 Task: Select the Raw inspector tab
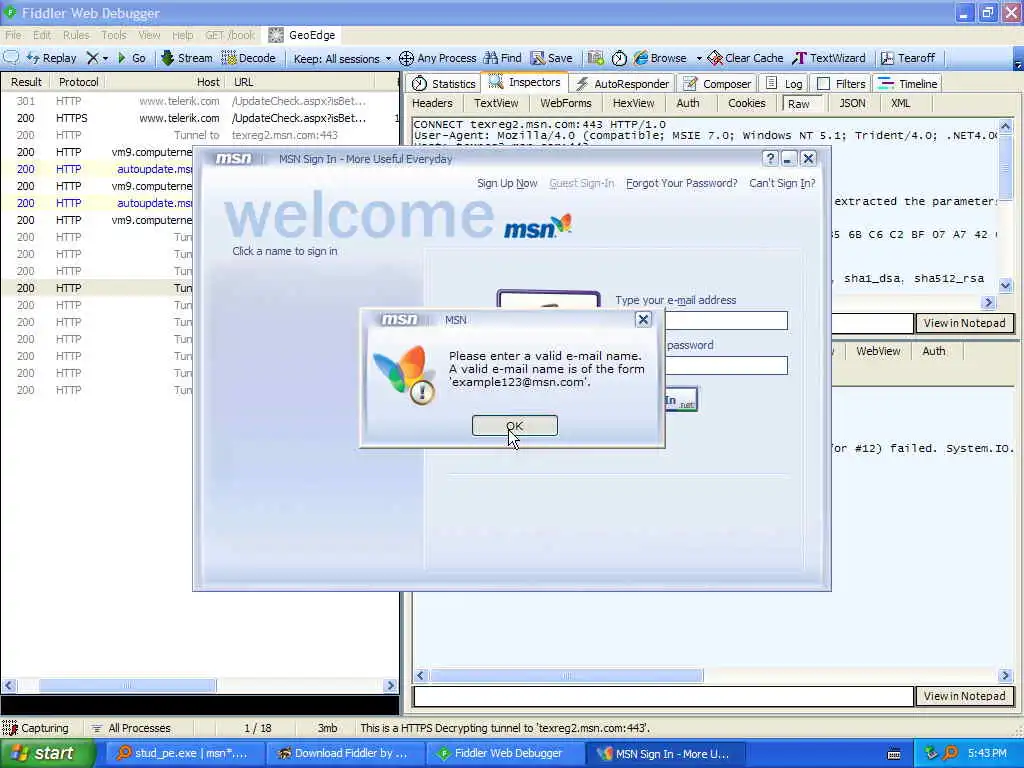coord(799,104)
